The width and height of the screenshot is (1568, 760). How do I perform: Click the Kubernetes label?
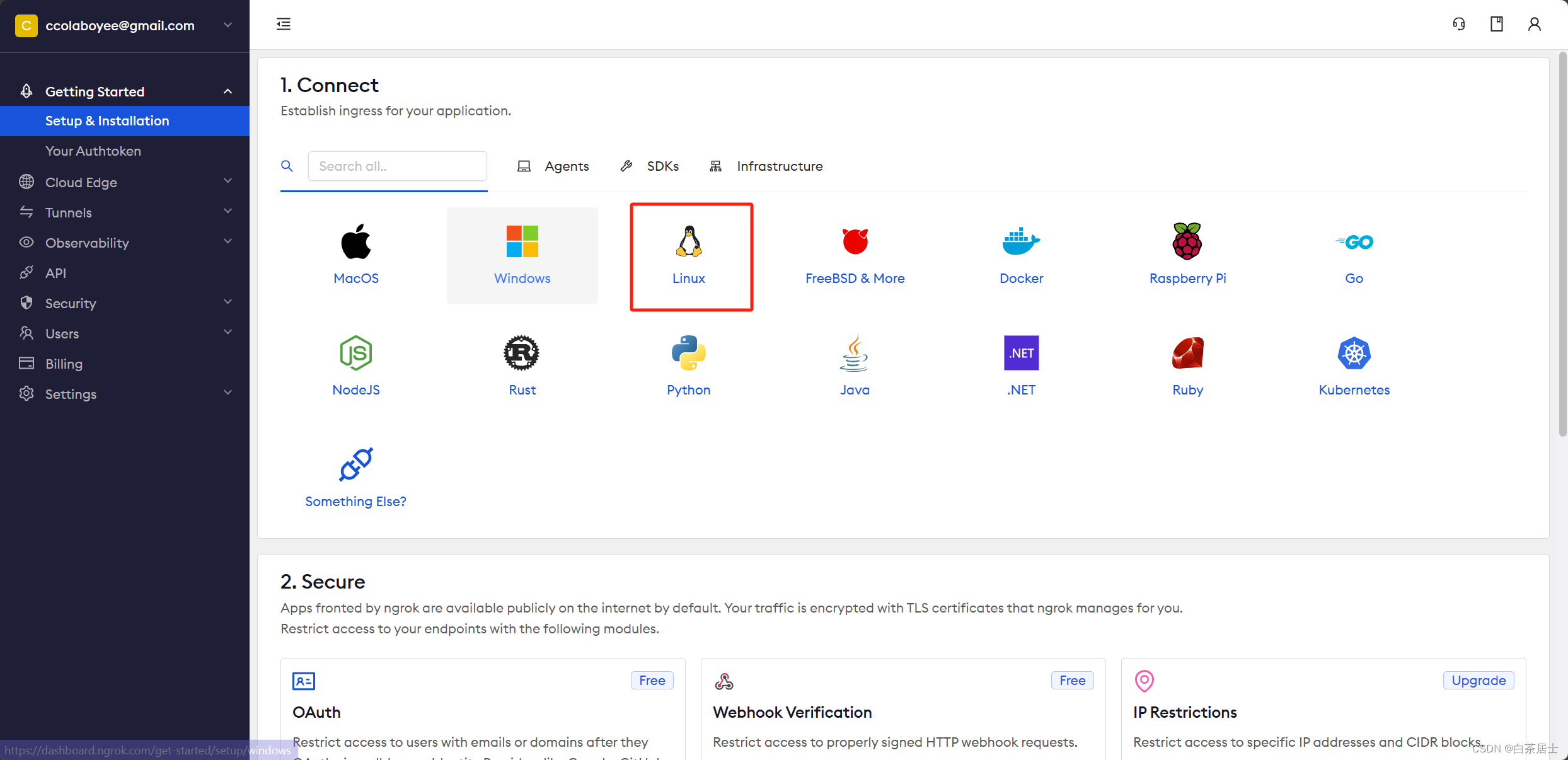point(1354,389)
